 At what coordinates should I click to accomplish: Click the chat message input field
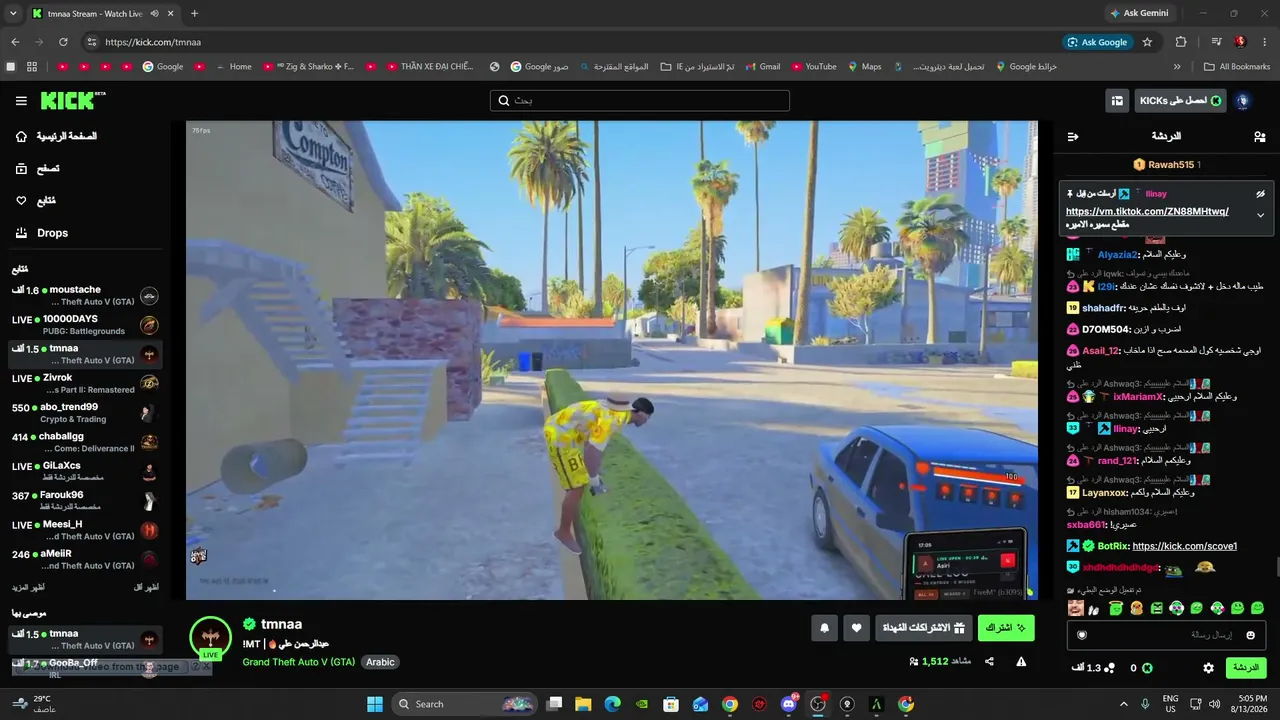click(x=1167, y=635)
